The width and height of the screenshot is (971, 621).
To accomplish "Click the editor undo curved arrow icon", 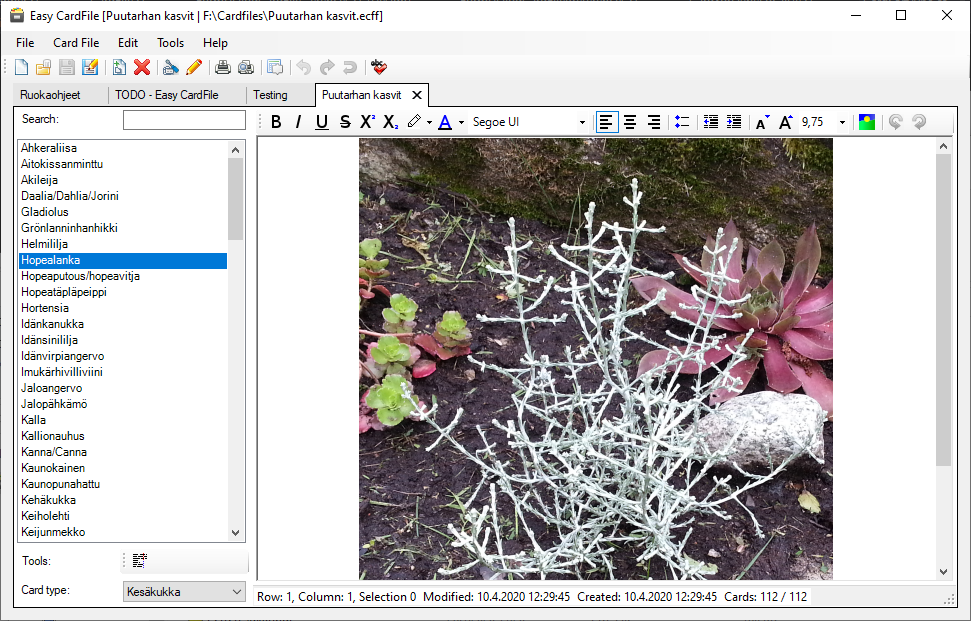I will point(895,122).
